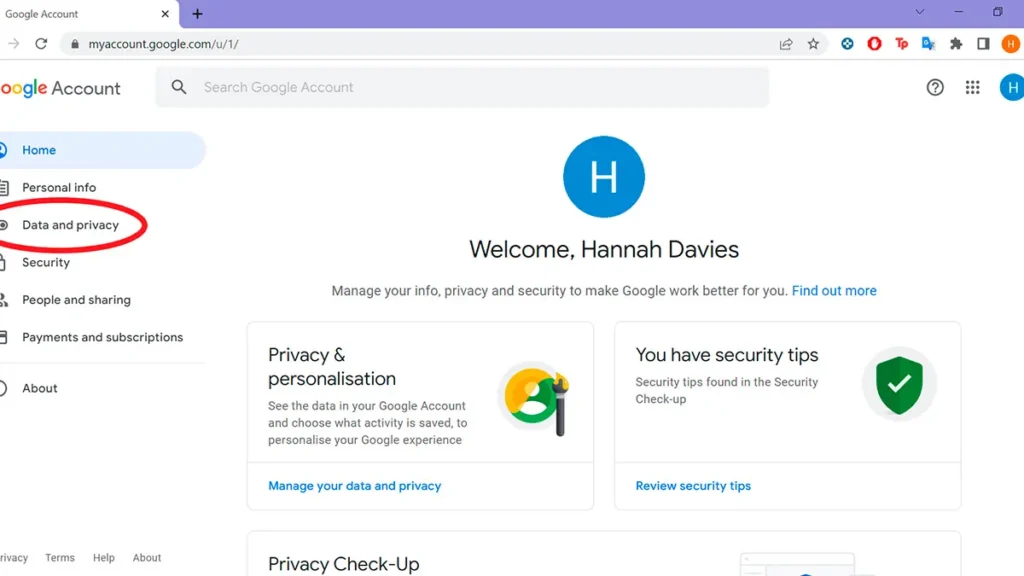Open the share page icon in address bar
The image size is (1024, 576).
pos(786,44)
